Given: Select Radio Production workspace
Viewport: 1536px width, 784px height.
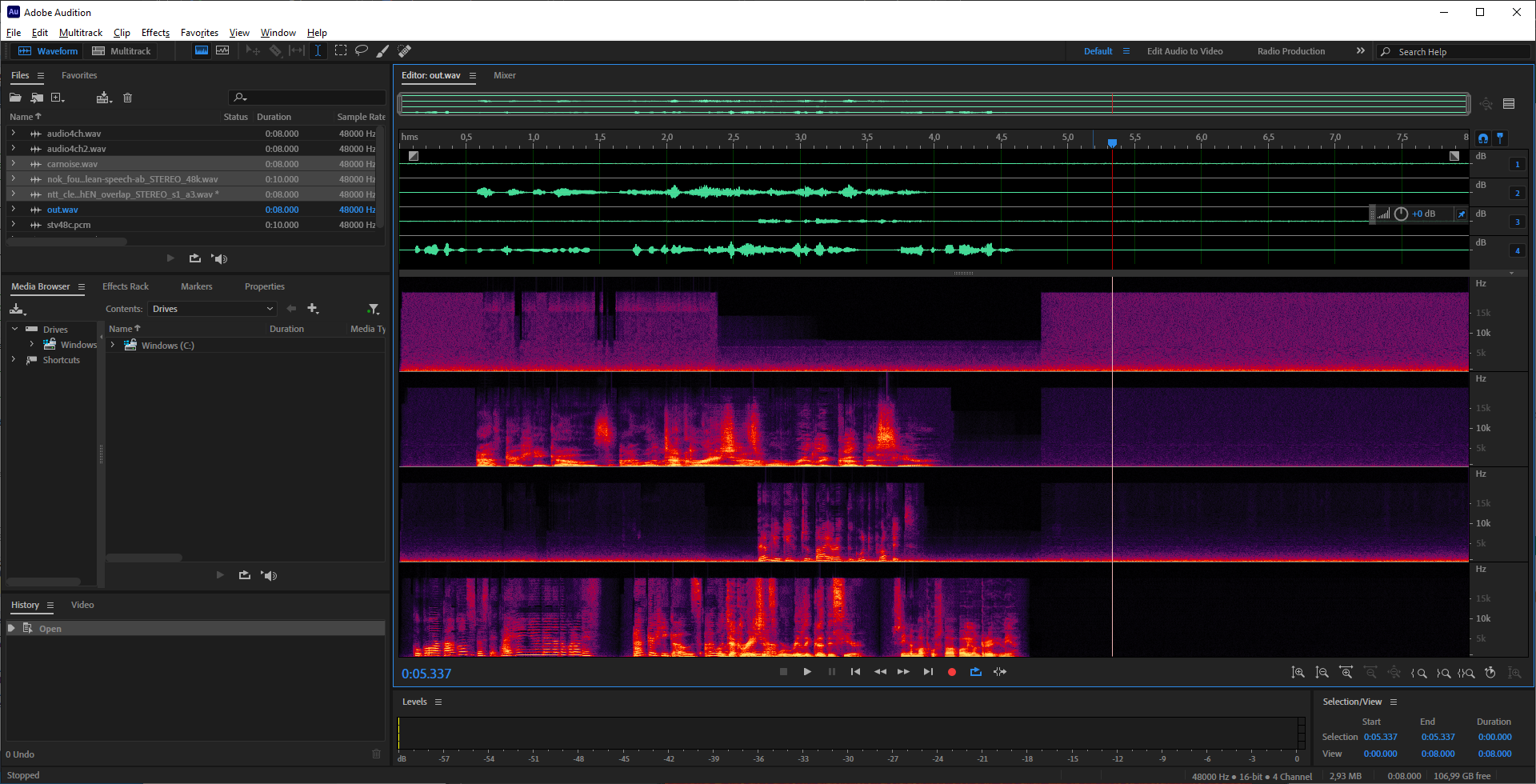Looking at the screenshot, I should [1290, 51].
